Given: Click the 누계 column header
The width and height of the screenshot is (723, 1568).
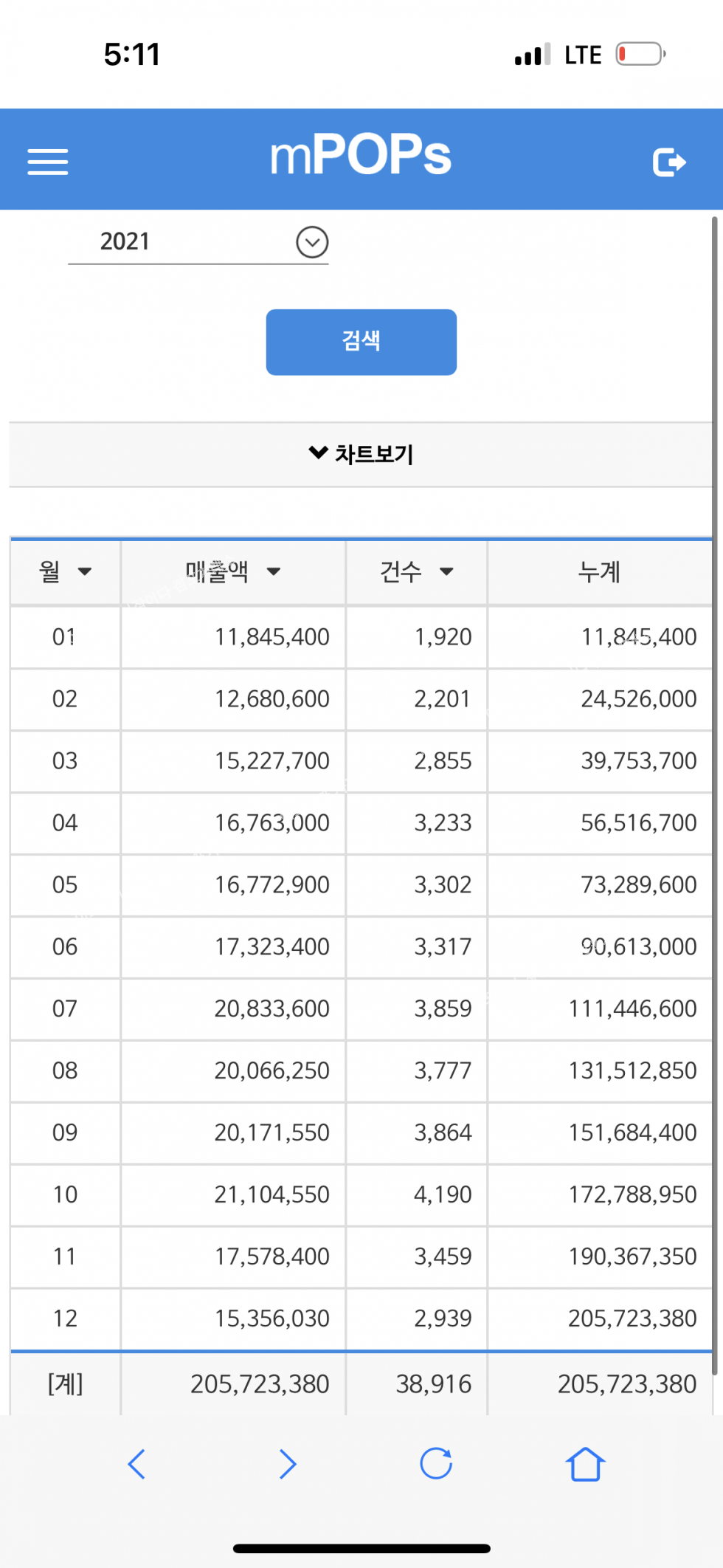Looking at the screenshot, I should tap(599, 571).
